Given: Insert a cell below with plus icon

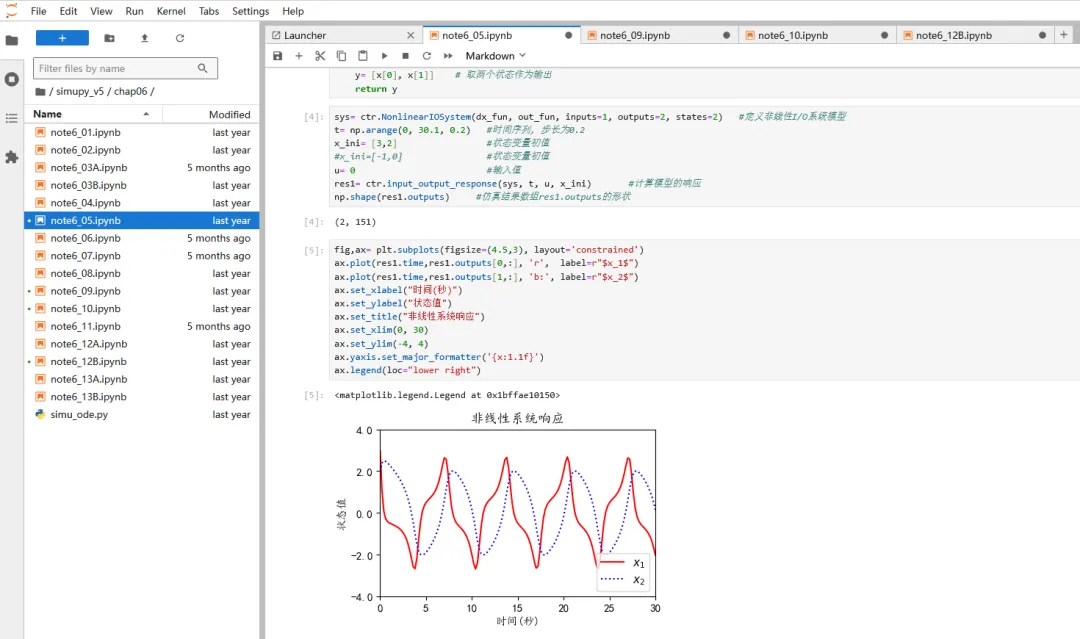Looking at the screenshot, I should point(299,56).
